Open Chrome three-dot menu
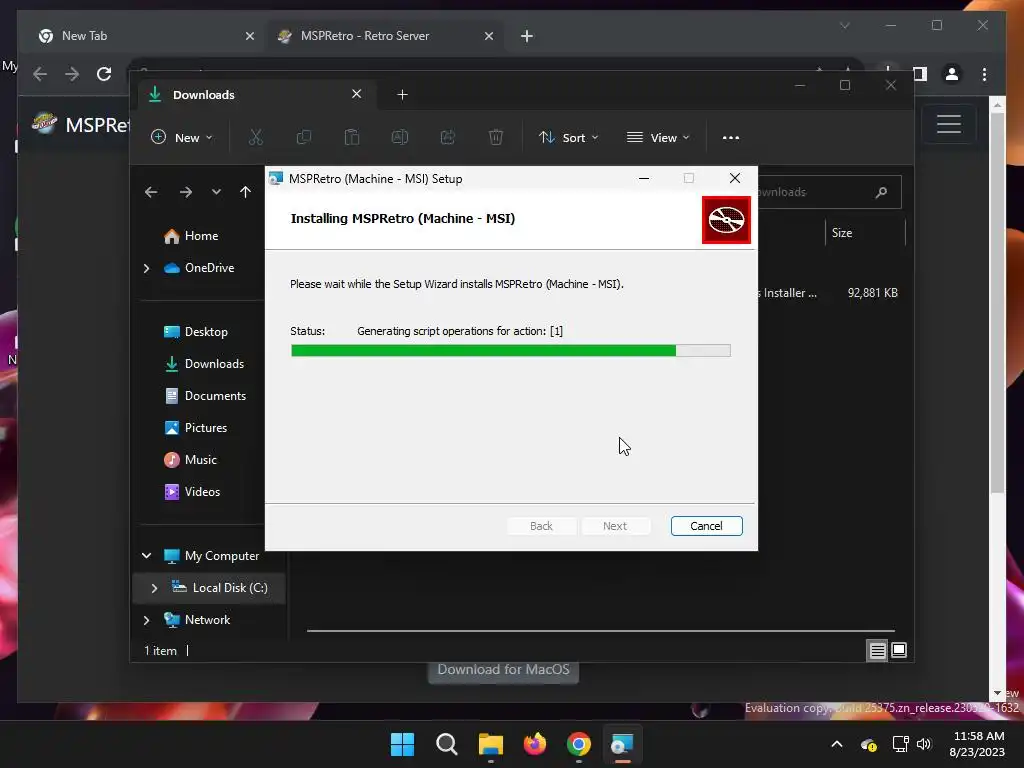Image resolution: width=1024 pixels, height=768 pixels. tap(984, 74)
